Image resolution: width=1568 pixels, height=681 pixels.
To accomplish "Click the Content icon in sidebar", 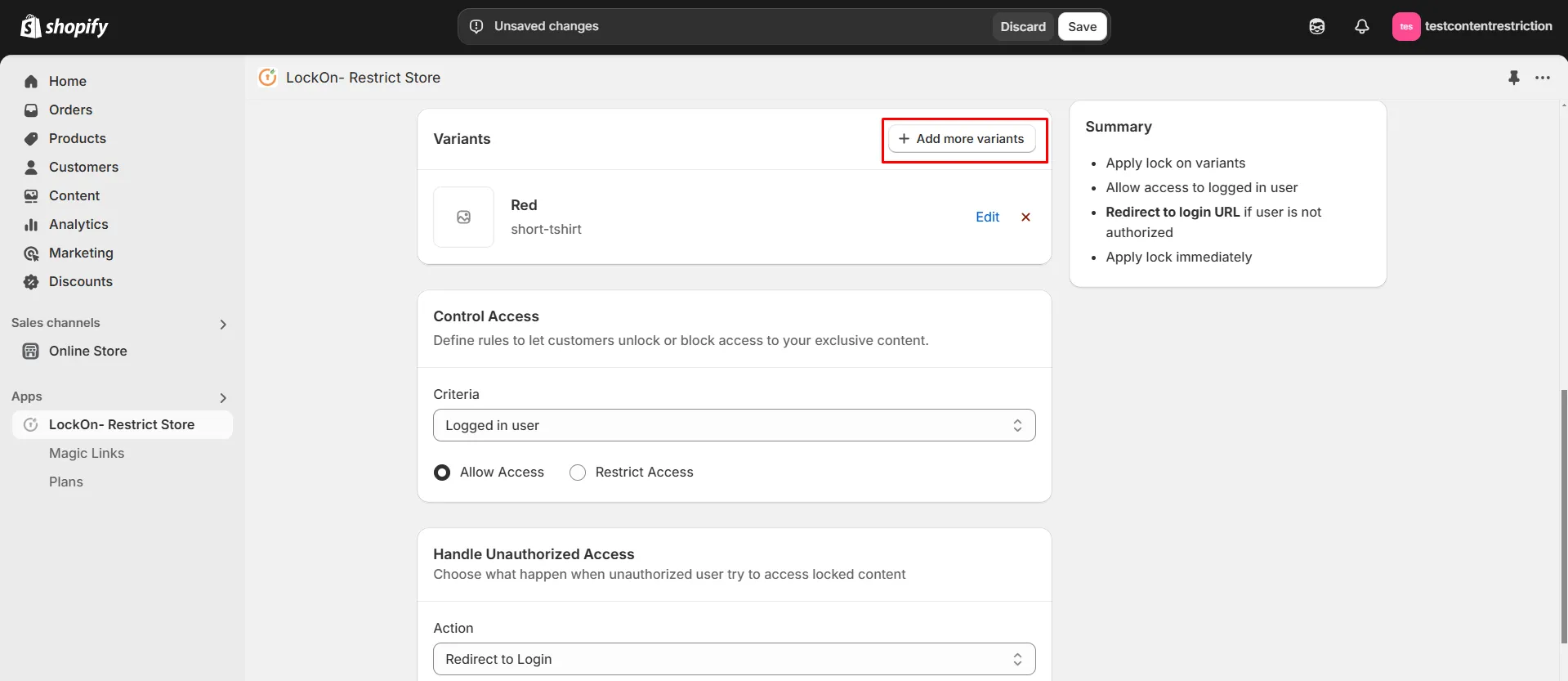I will click(31, 195).
